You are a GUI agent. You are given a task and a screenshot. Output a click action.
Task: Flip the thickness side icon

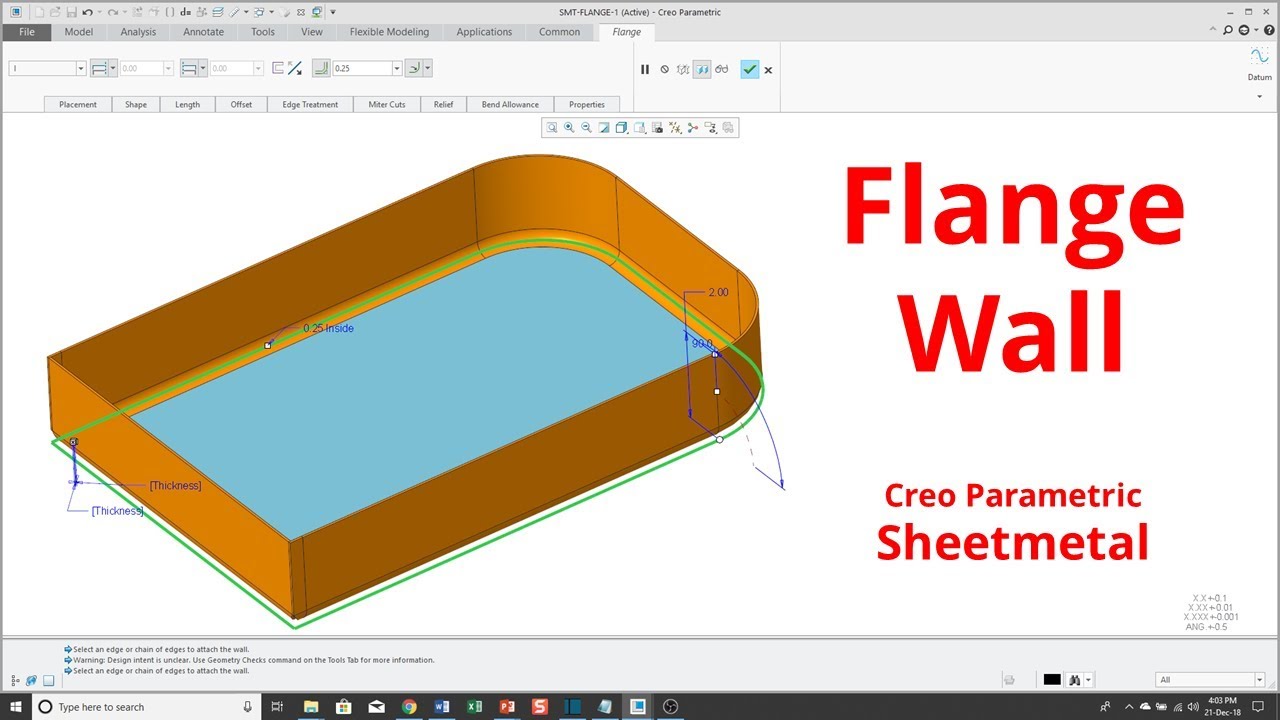click(295, 68)
